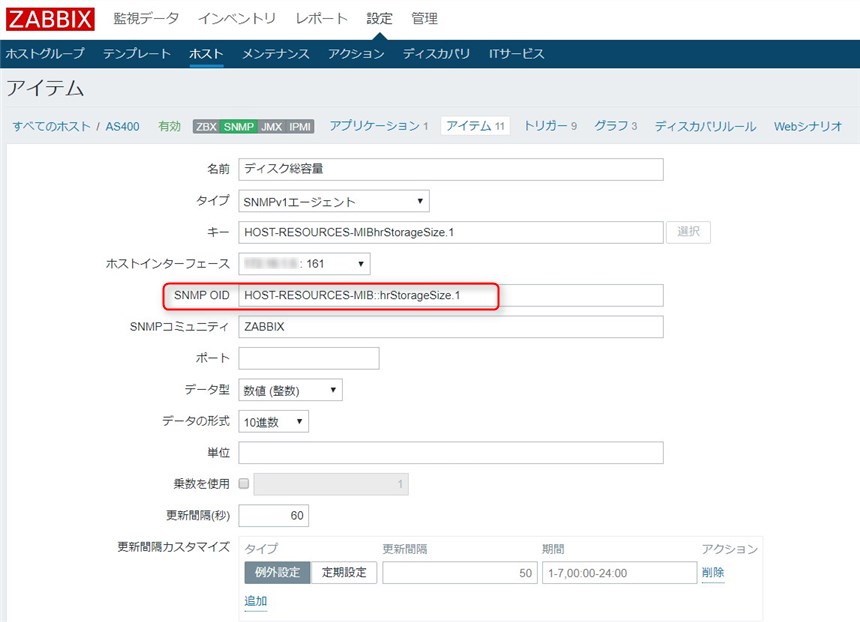The height and width of the screenshot is (622, 860).
Task: Click the 追加 link to add interval
Action: pos(256,601)
